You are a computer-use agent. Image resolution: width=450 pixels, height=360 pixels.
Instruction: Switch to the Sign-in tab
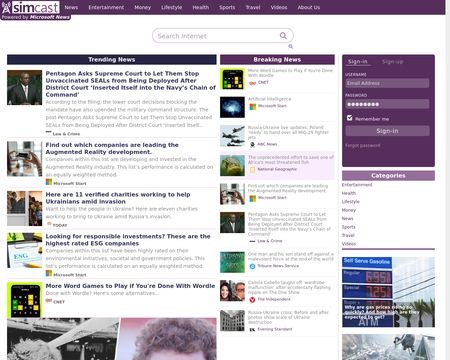pyautogui.click(x=358, y=62)
